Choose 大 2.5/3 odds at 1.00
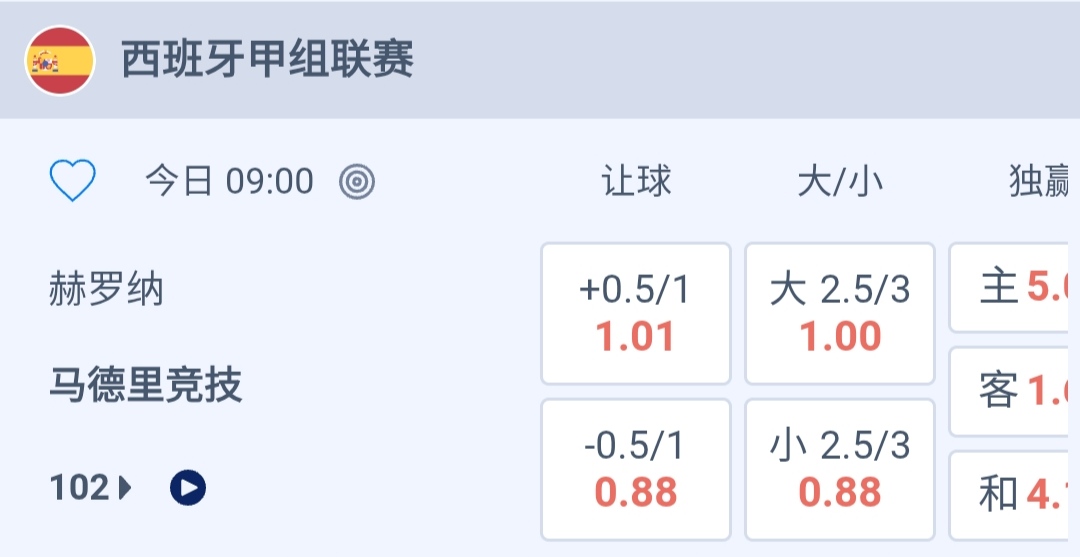 [x=840, y=313]
